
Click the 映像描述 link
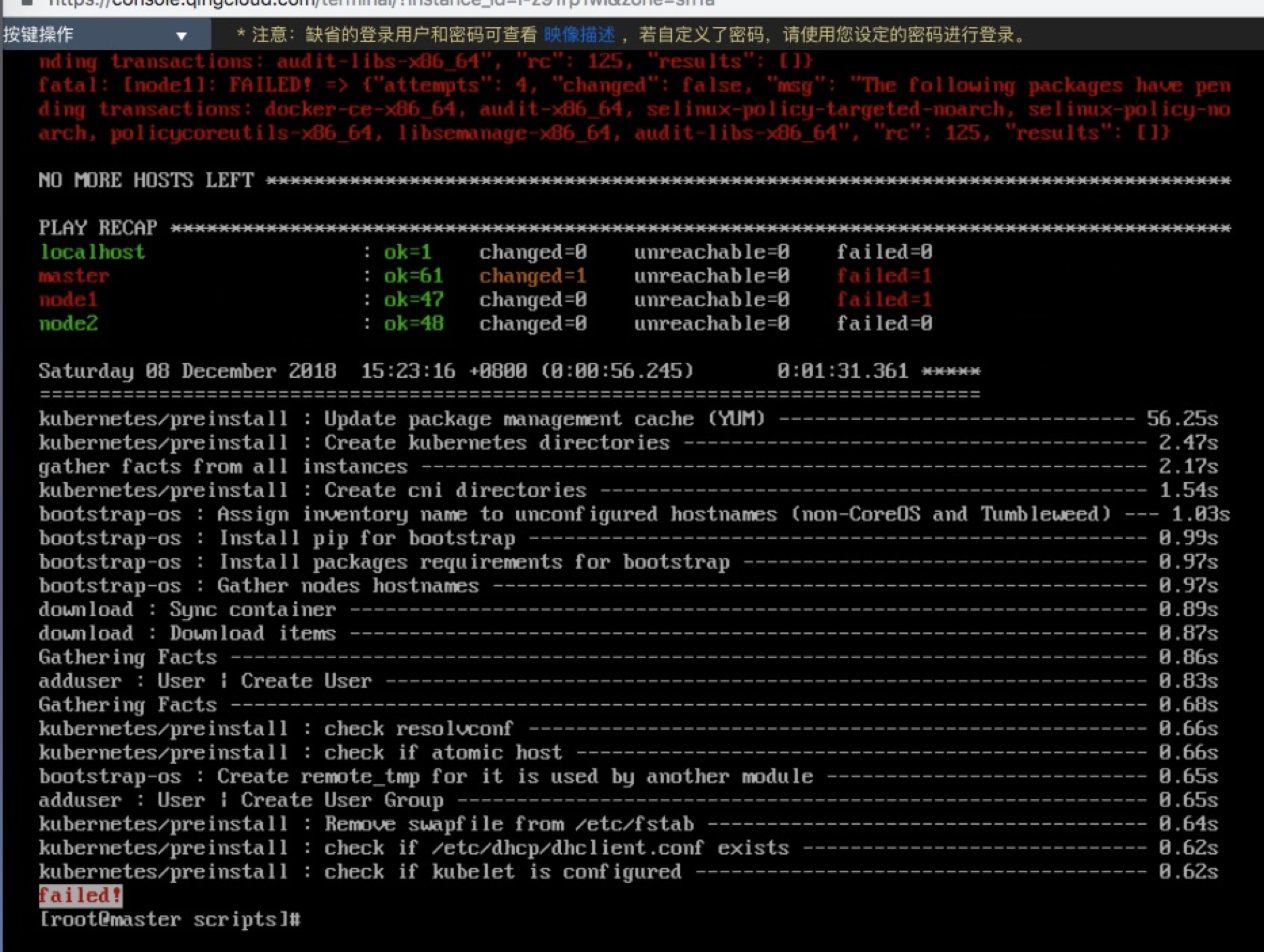click(579, 35)
